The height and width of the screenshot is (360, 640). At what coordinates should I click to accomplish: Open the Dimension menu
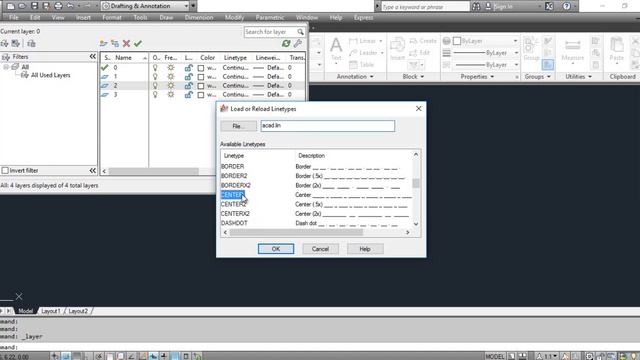point(199,18)
